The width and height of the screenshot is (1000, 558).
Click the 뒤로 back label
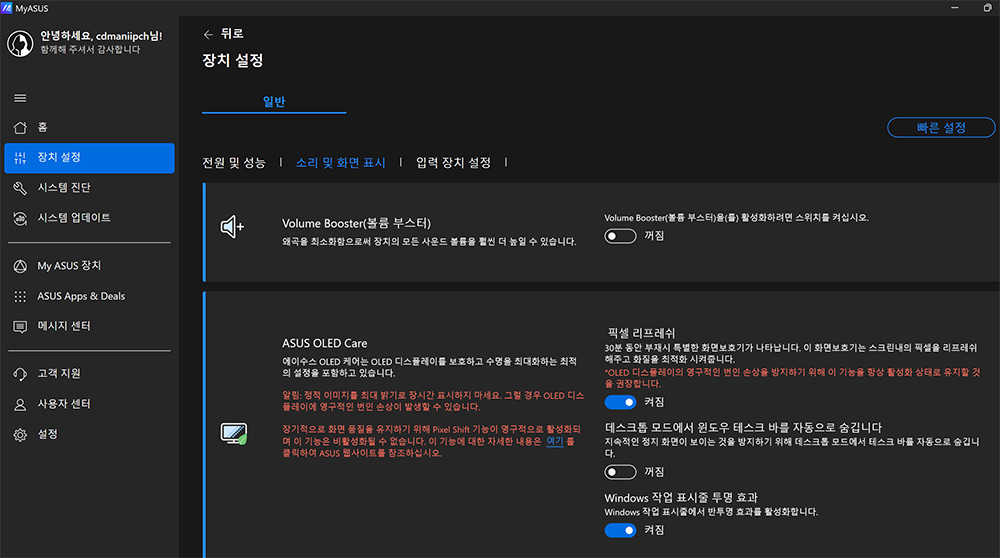click(232, 34)
